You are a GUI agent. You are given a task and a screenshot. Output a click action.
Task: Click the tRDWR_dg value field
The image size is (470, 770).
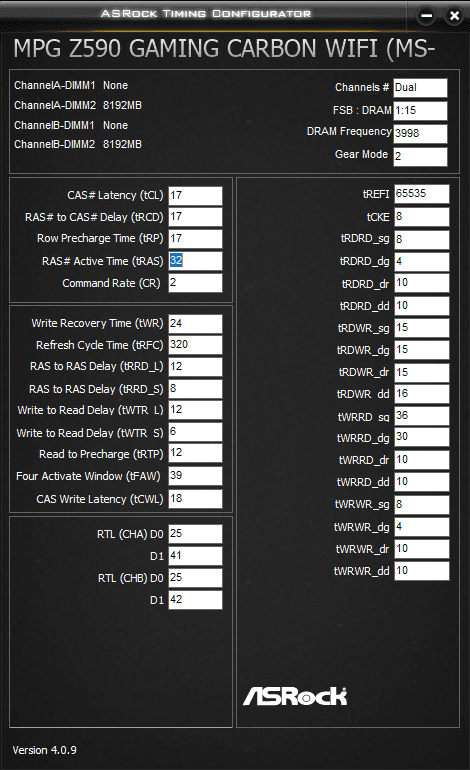click(x=422, y=350)
